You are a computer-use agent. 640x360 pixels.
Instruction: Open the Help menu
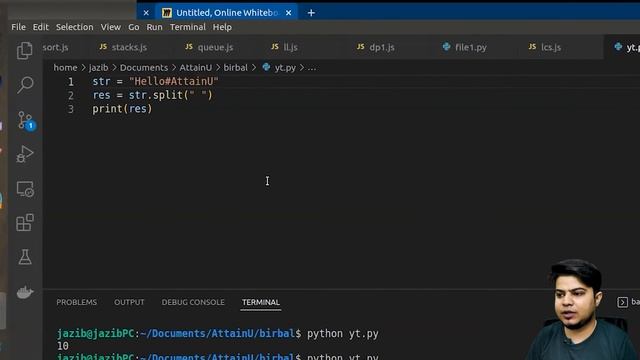pyautogui.click(x=222, y=27)
